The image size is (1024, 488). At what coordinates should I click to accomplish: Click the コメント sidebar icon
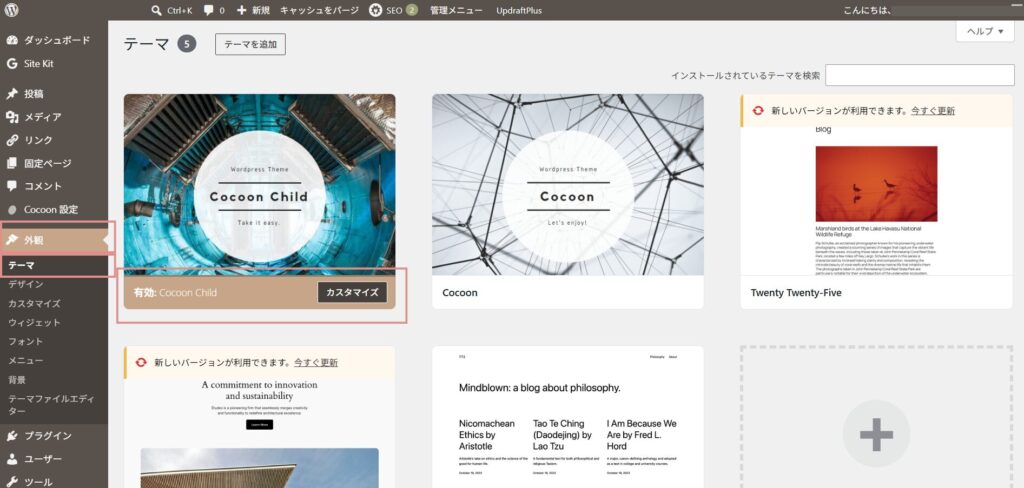[12, 186]
